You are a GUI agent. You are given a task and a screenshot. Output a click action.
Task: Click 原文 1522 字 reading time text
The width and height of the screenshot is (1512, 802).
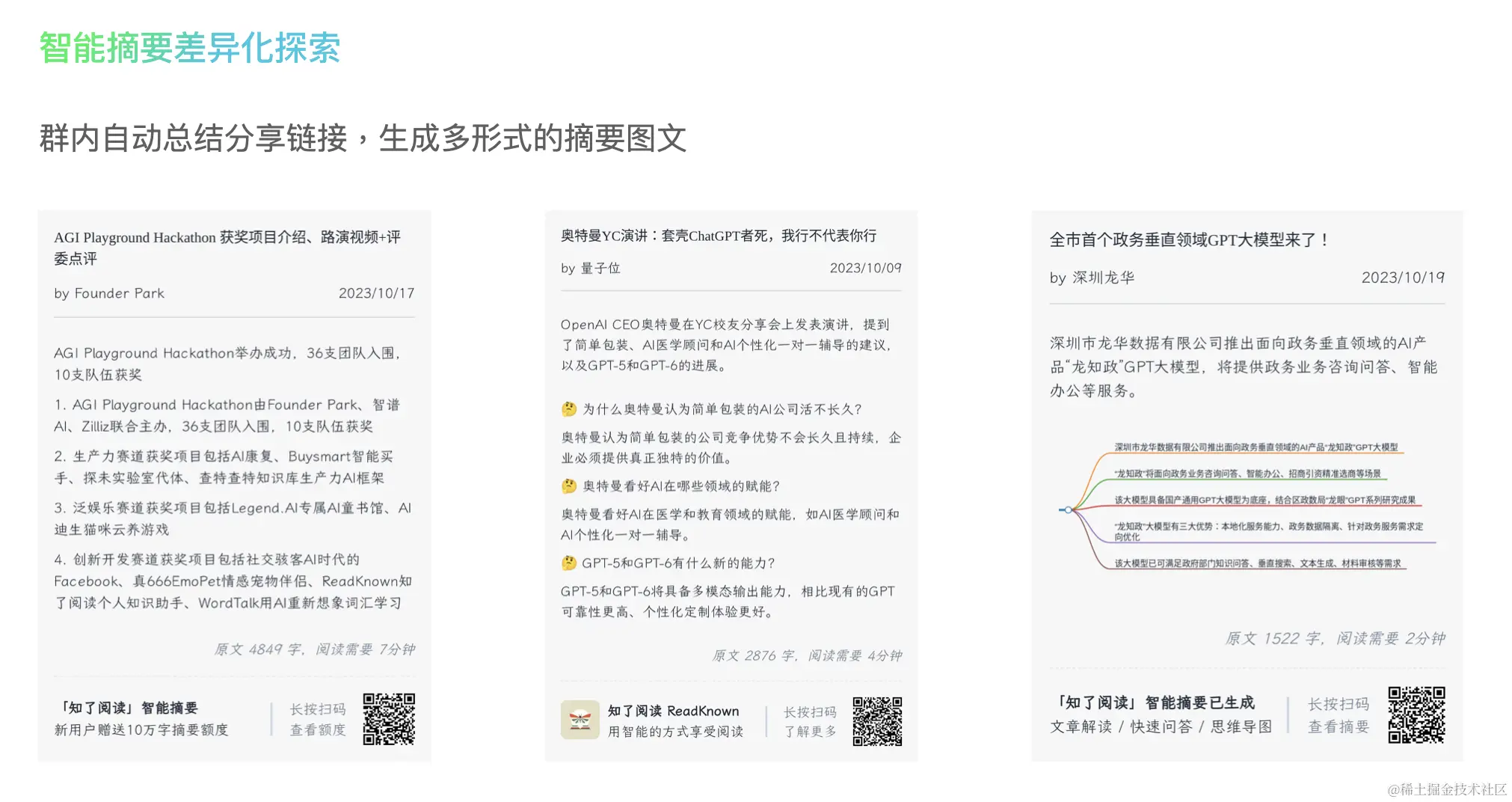coord(1335,638)
